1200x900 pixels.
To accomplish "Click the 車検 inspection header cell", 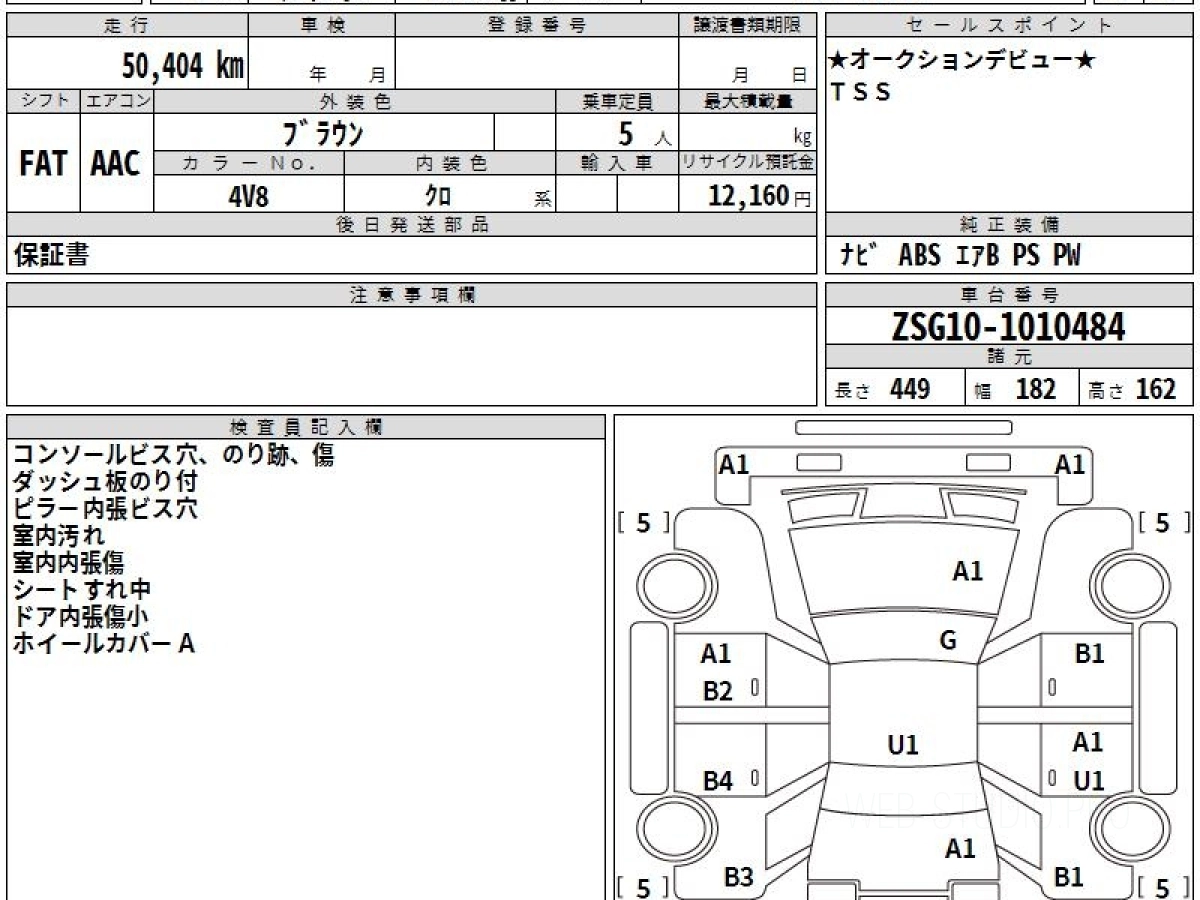I will [x=322, y=26].
